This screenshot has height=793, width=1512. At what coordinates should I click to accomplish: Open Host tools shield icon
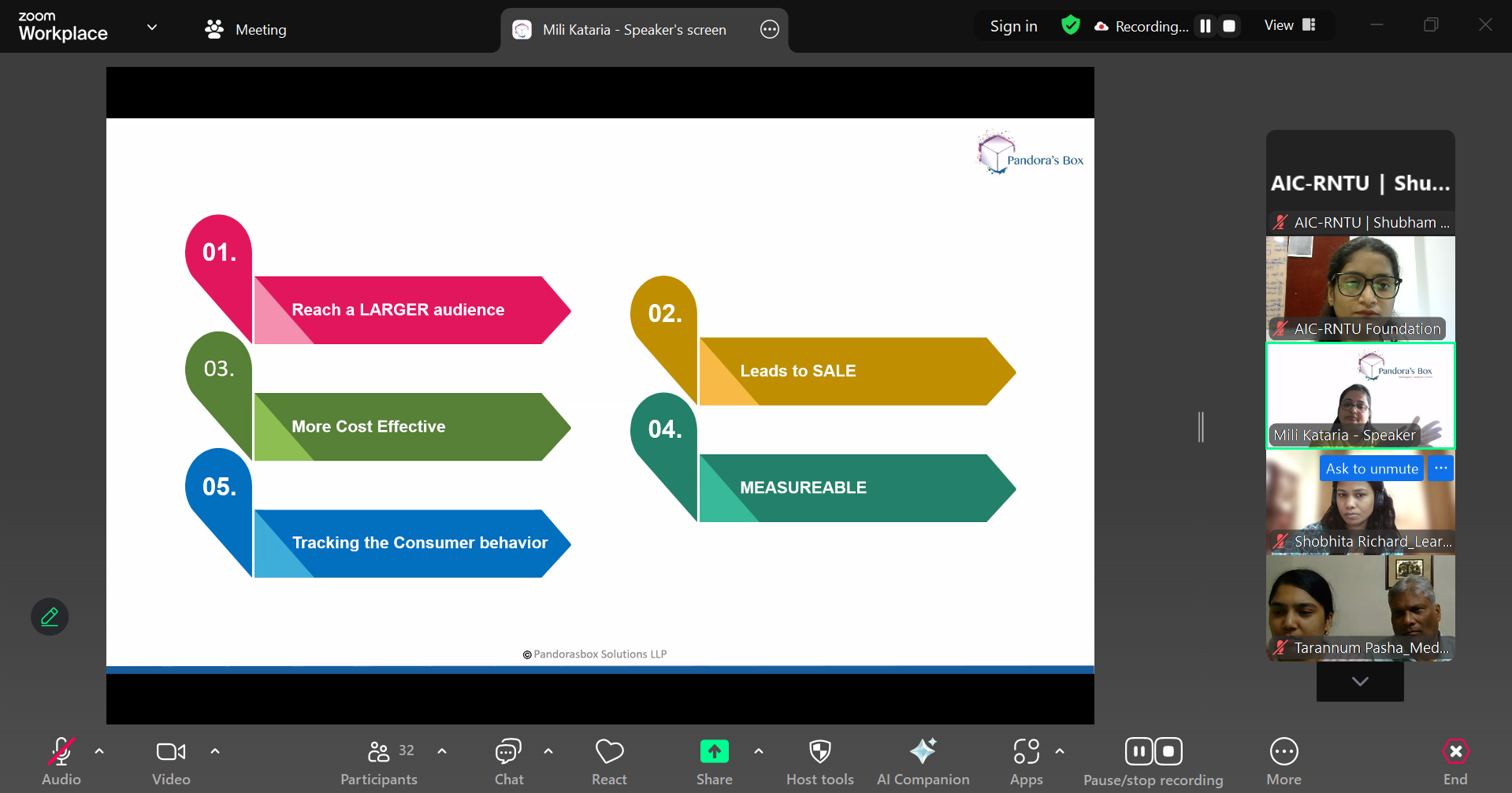click(819, 761)
